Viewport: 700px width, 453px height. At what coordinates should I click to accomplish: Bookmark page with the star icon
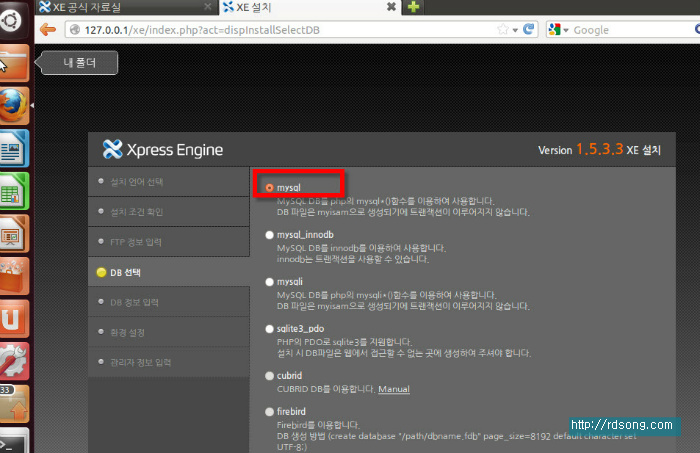[503, 29]
